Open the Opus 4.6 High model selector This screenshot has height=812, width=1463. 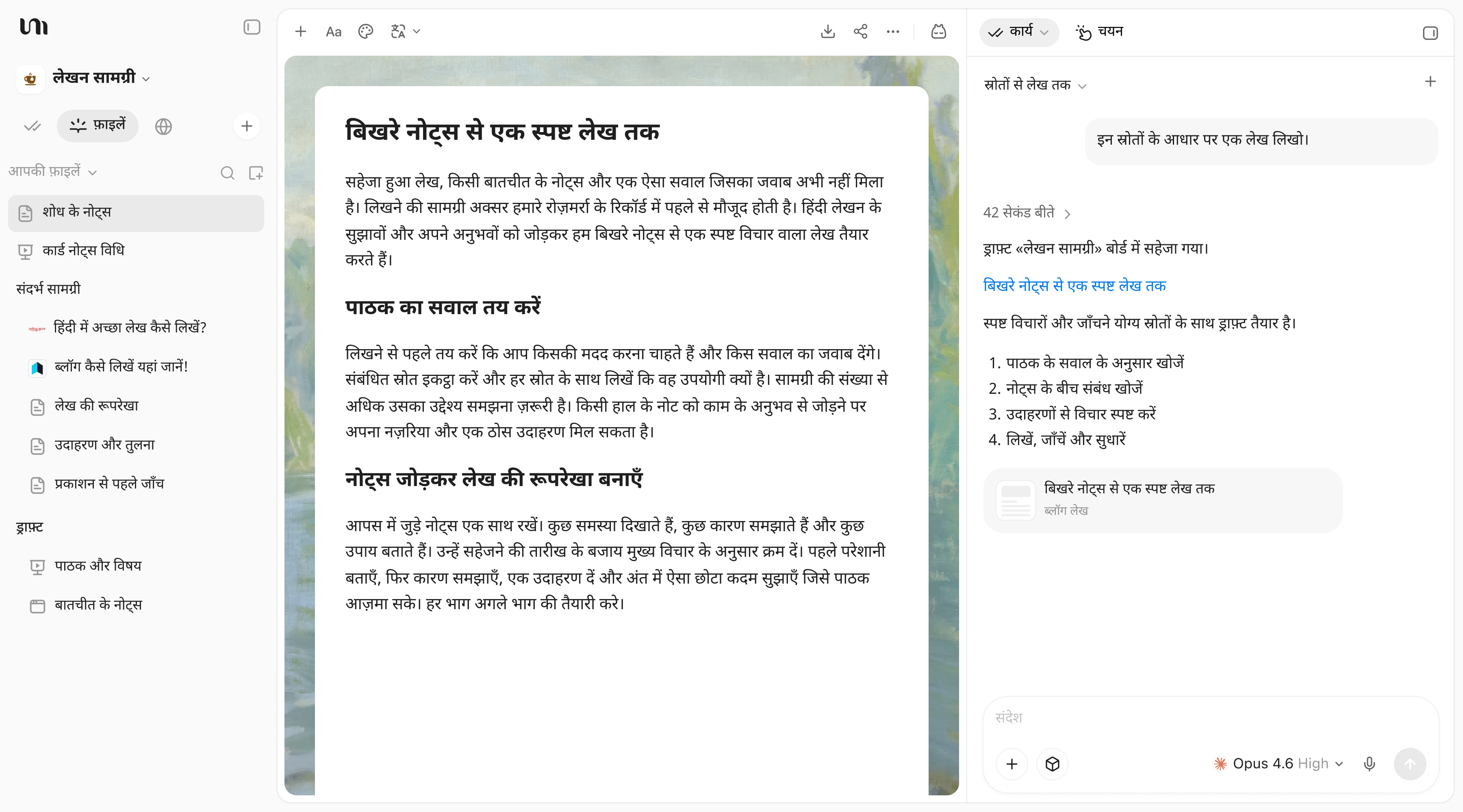click(1278, 764)
